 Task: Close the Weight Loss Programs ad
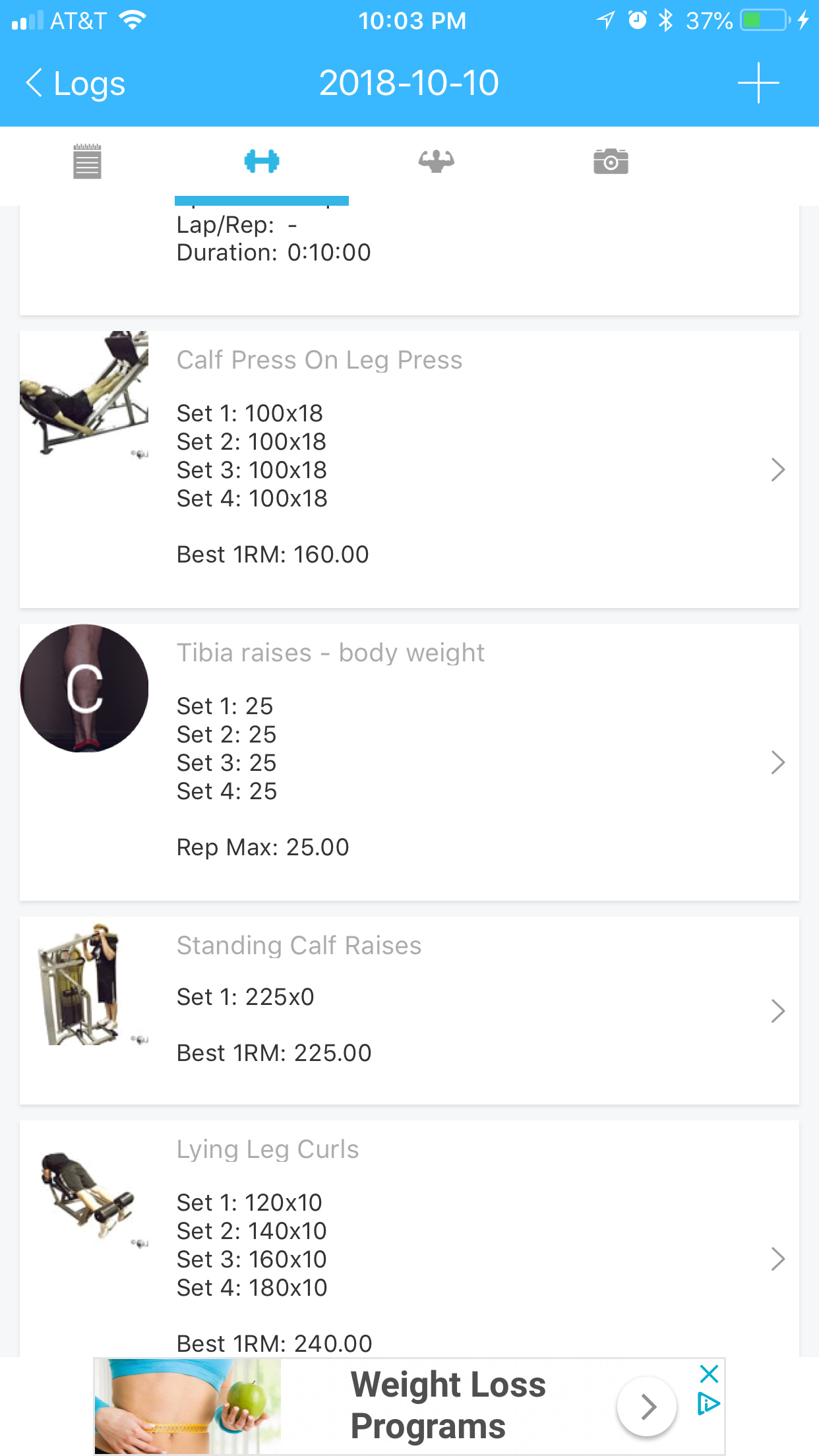tap(709, 1374)
